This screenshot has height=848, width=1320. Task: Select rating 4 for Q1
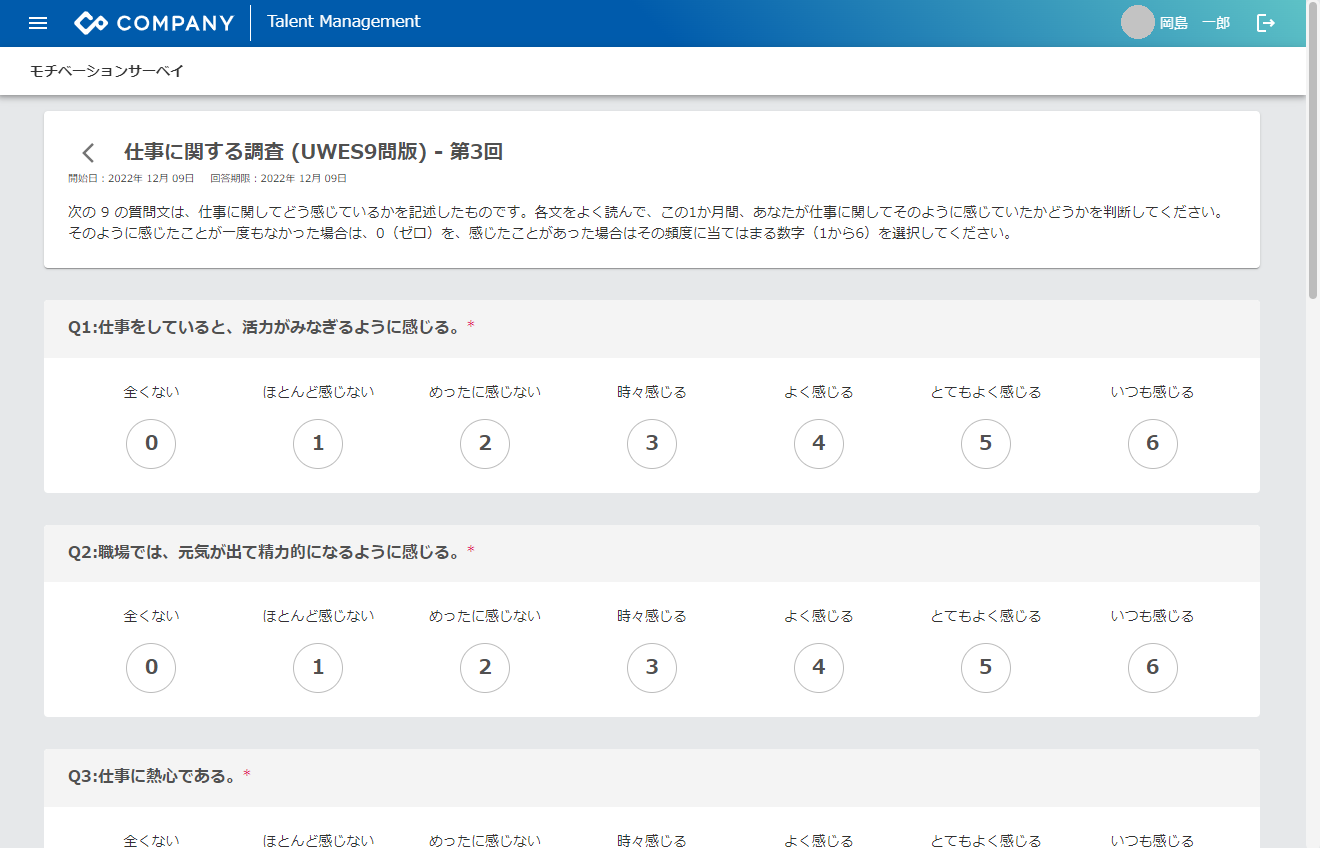819,444
